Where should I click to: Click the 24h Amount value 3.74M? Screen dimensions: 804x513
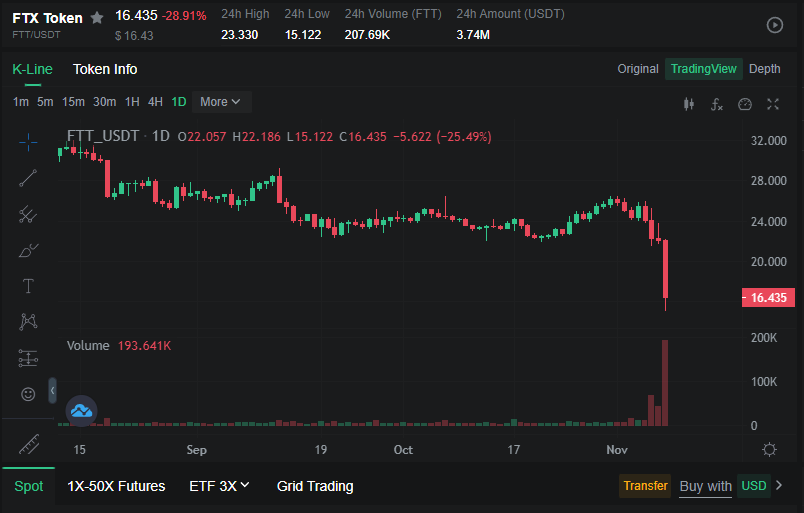pos(473,35)
